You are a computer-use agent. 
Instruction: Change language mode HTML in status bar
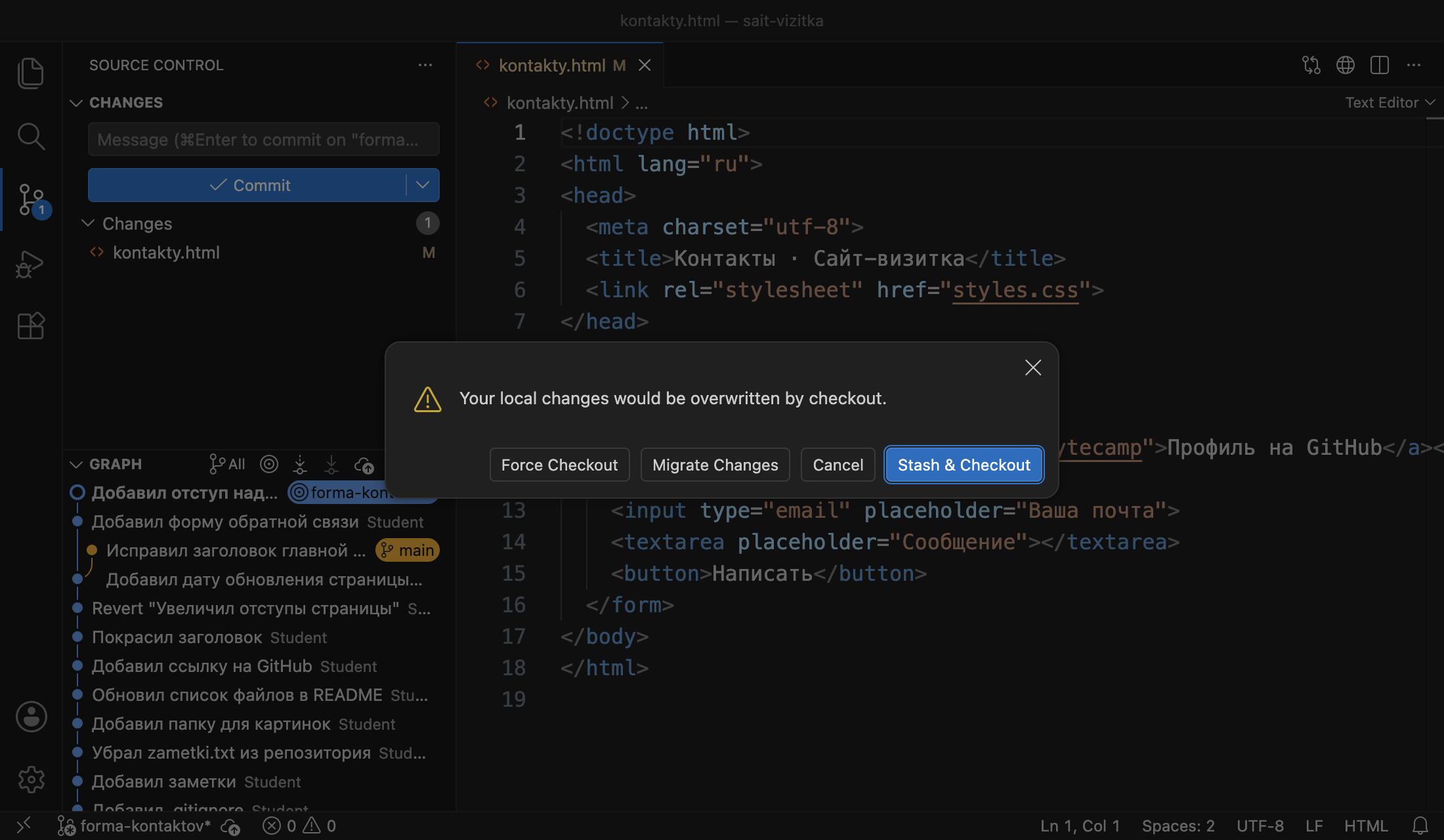(1366, 826)
